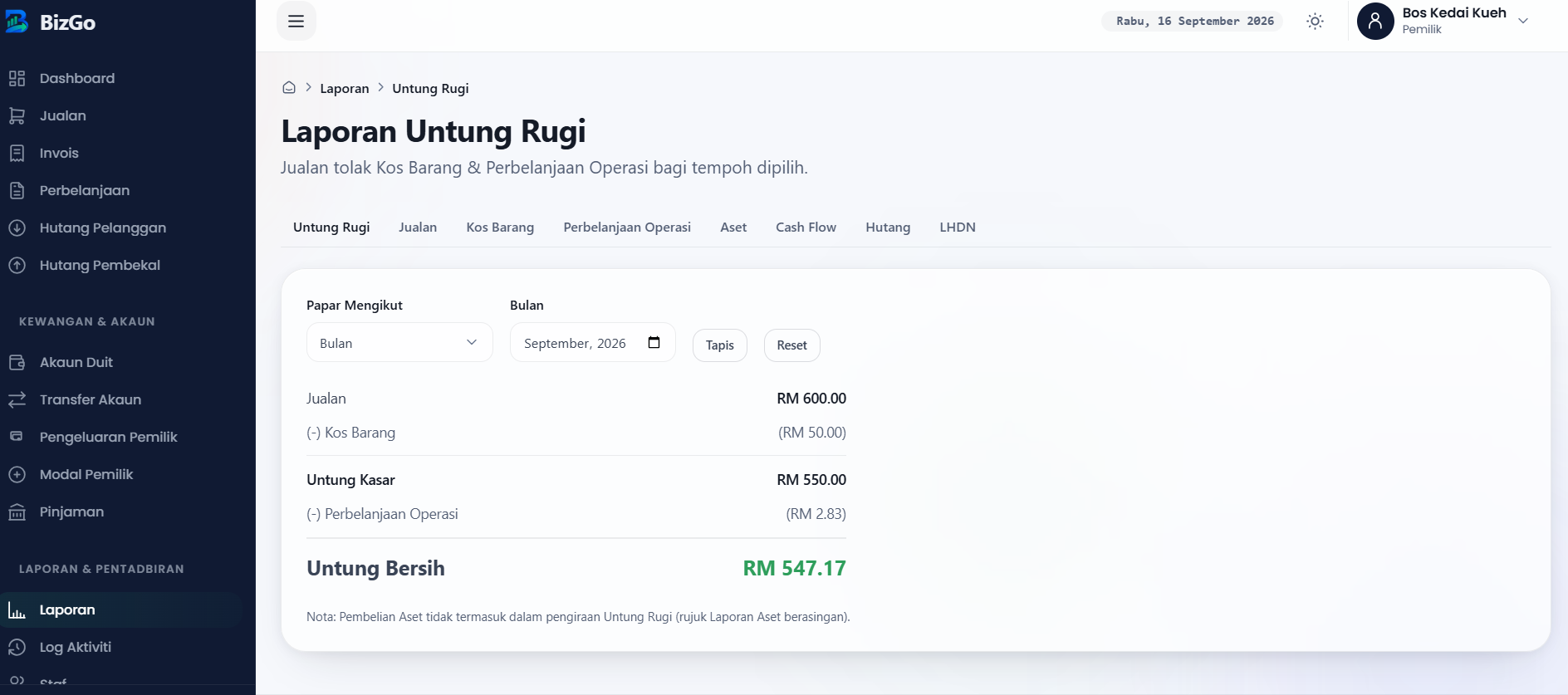Expand the Bos Kedai Kueh account chevron
Viewport: 1568px width, 695px height.
click(1523, 22)
